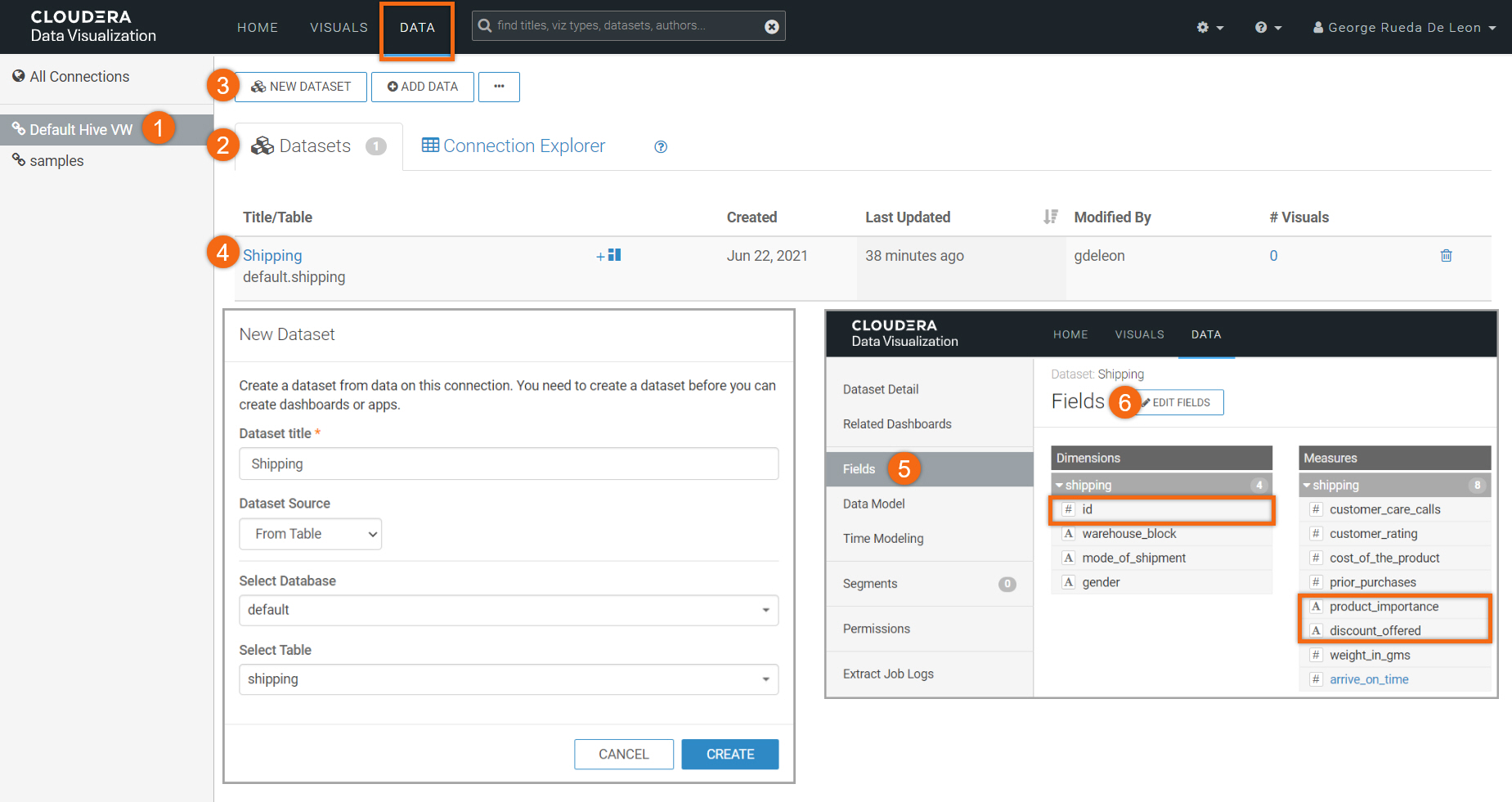Open the Shipping dataset link

pyautogui.click(x=272, y=256)
